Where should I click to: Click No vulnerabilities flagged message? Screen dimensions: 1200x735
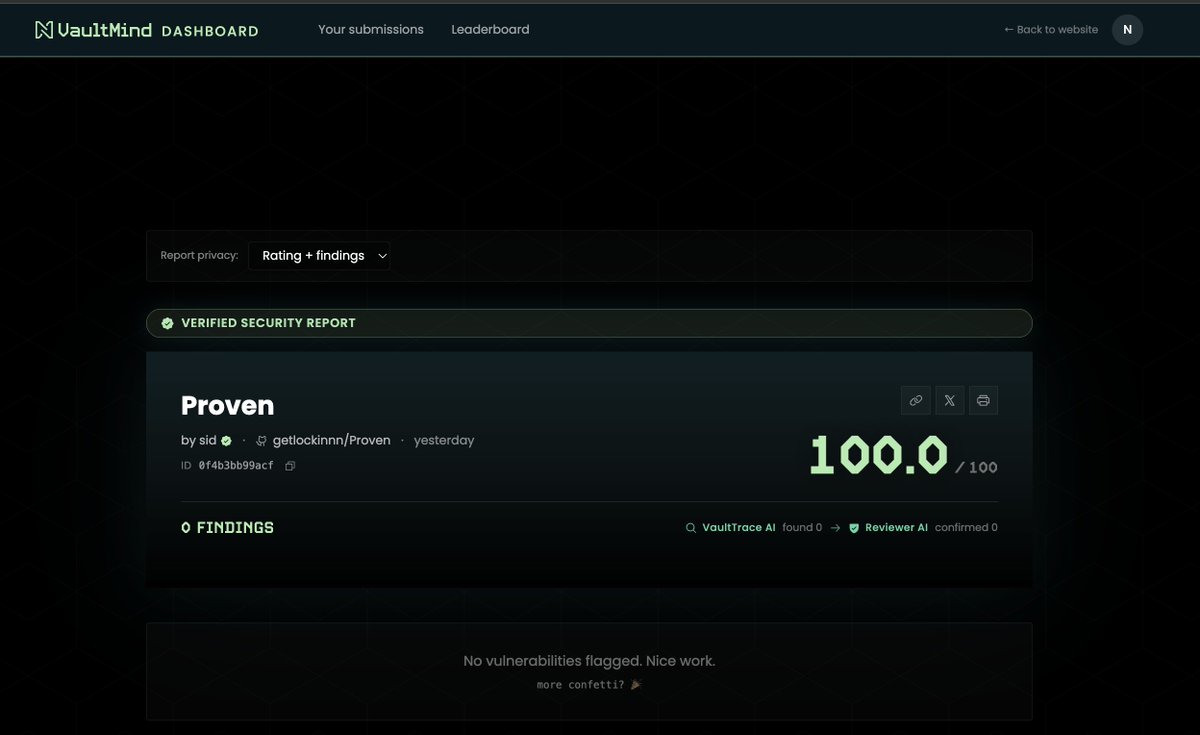pos(589,661)
